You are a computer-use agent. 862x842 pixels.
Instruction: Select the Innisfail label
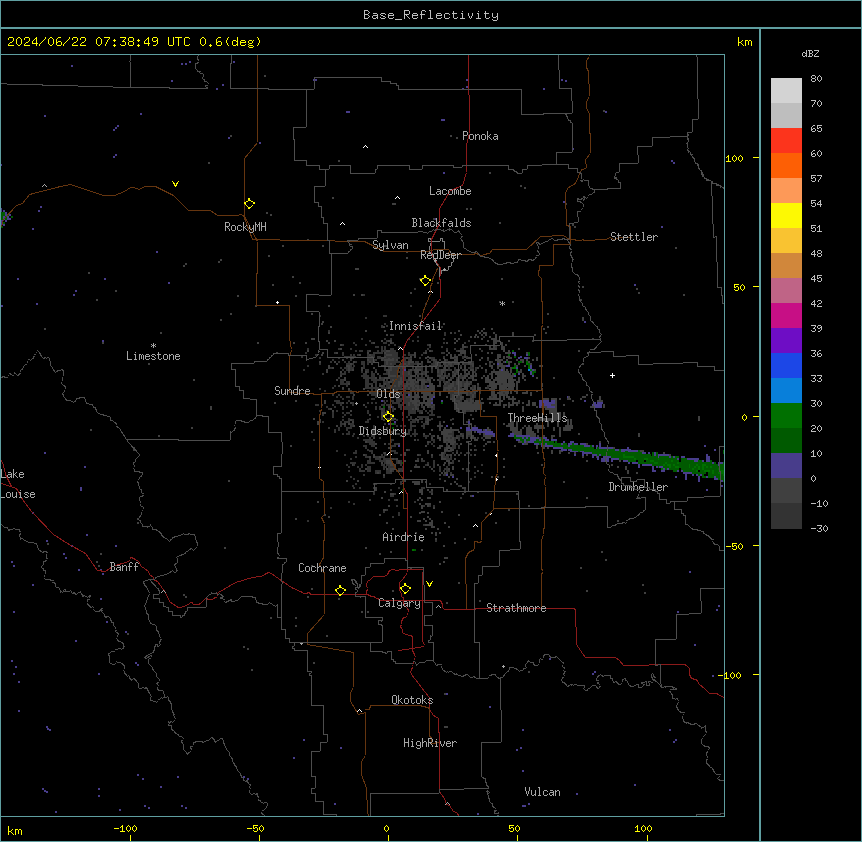tap(415, 326)
